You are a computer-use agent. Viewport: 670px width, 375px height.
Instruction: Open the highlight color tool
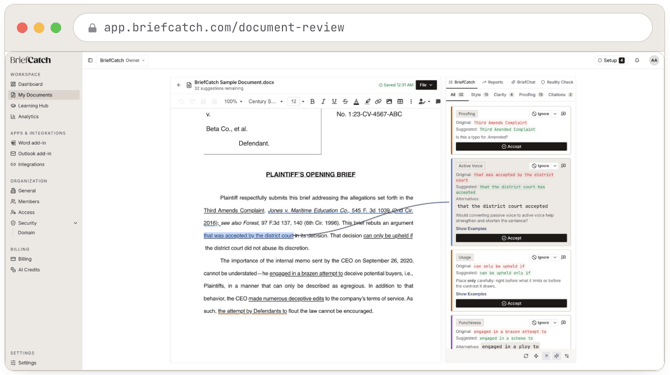tap(367, 102)
